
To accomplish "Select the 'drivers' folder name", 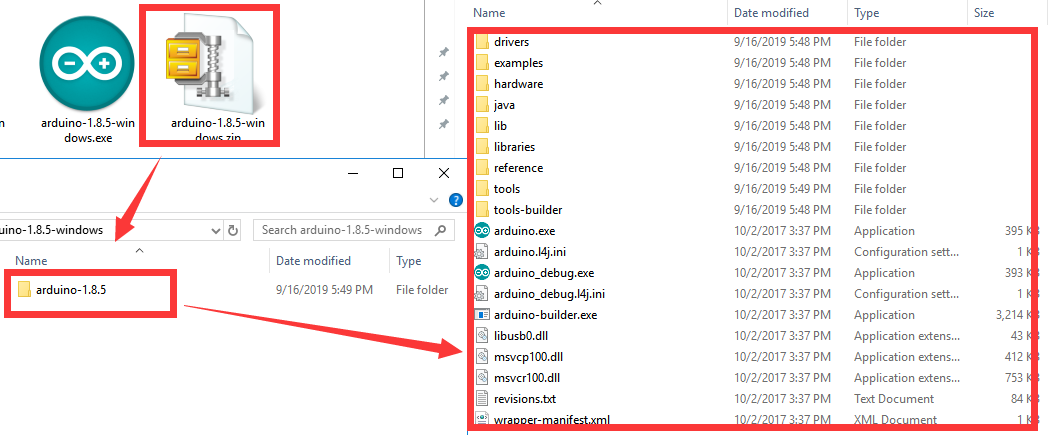I will coord(512,42).
